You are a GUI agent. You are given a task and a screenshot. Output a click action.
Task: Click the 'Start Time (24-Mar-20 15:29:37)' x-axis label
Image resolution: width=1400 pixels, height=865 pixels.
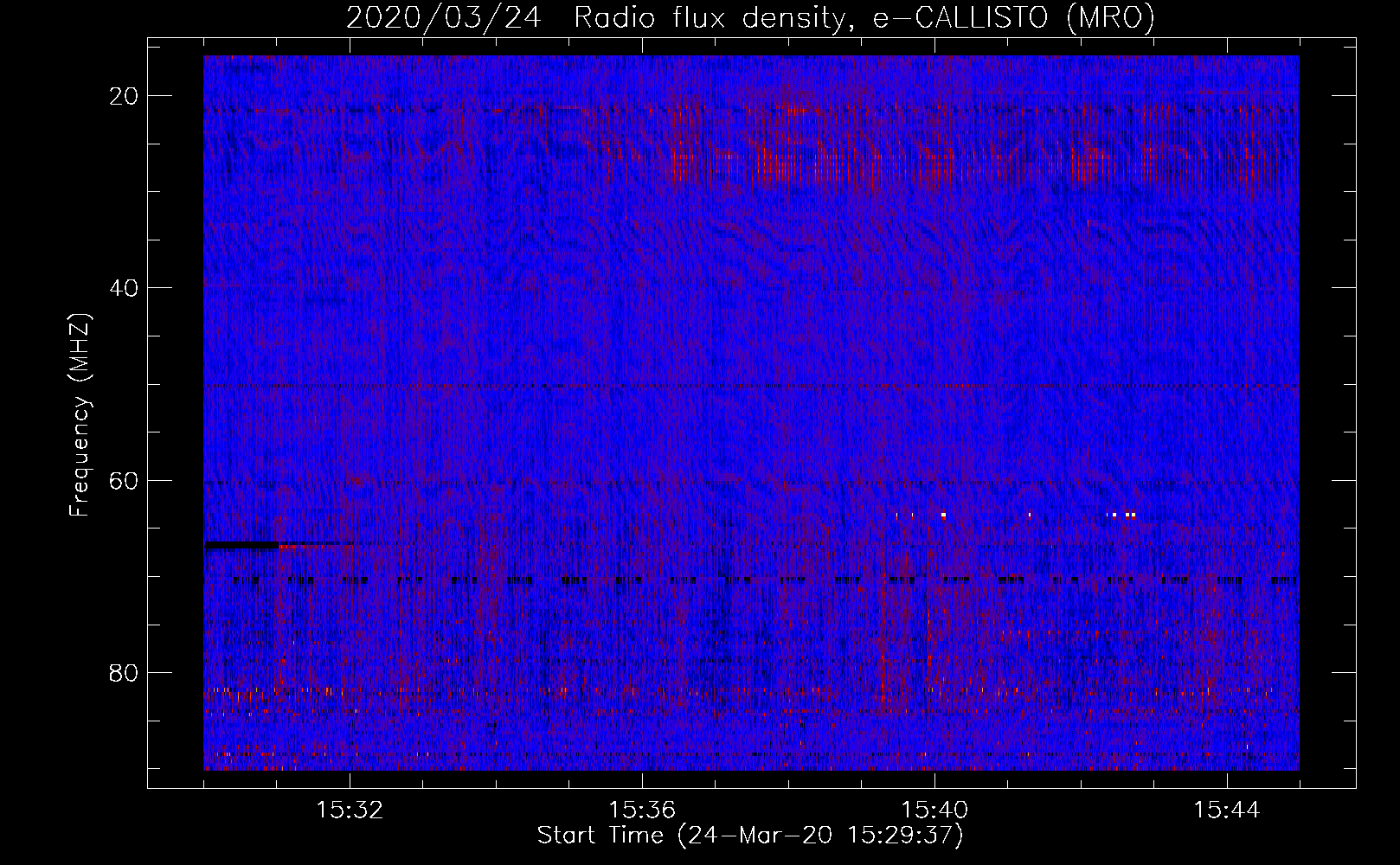[750, 836]
